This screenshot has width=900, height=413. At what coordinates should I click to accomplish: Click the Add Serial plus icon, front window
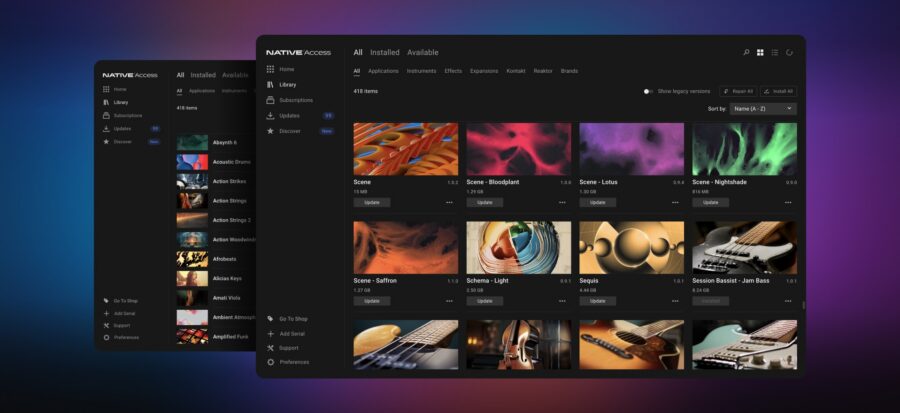pyautogui.click(x=270, y=333)
